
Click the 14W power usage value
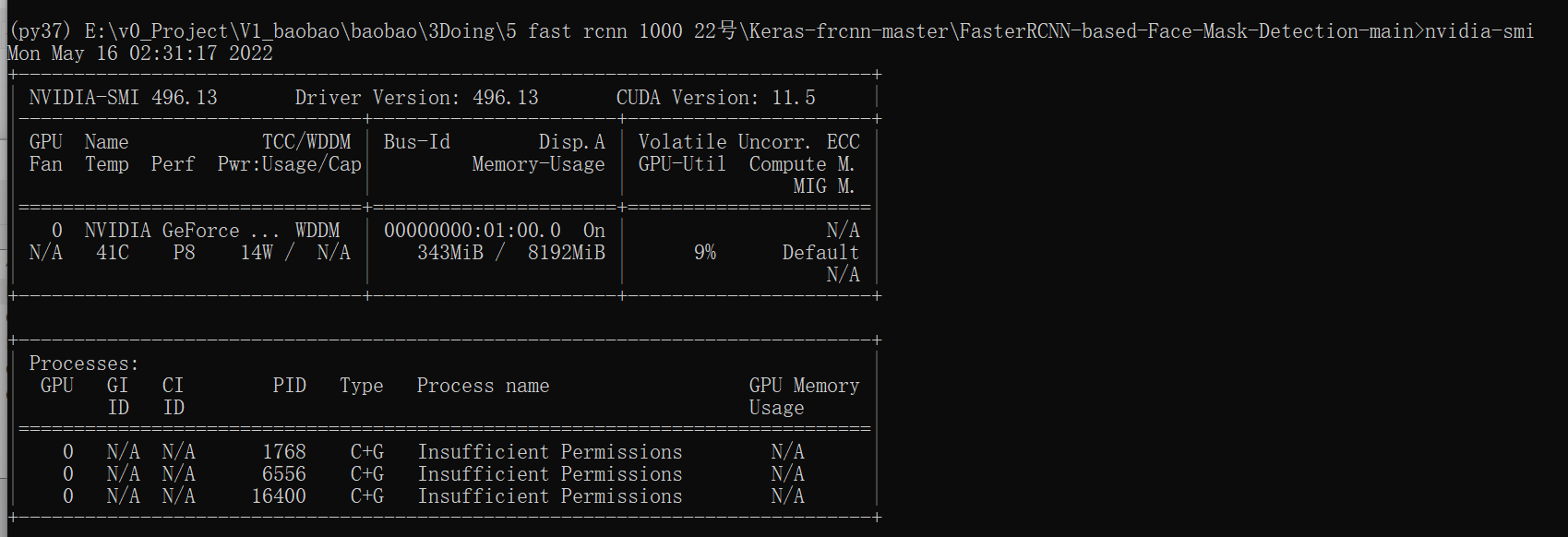(x=257, y=253)
